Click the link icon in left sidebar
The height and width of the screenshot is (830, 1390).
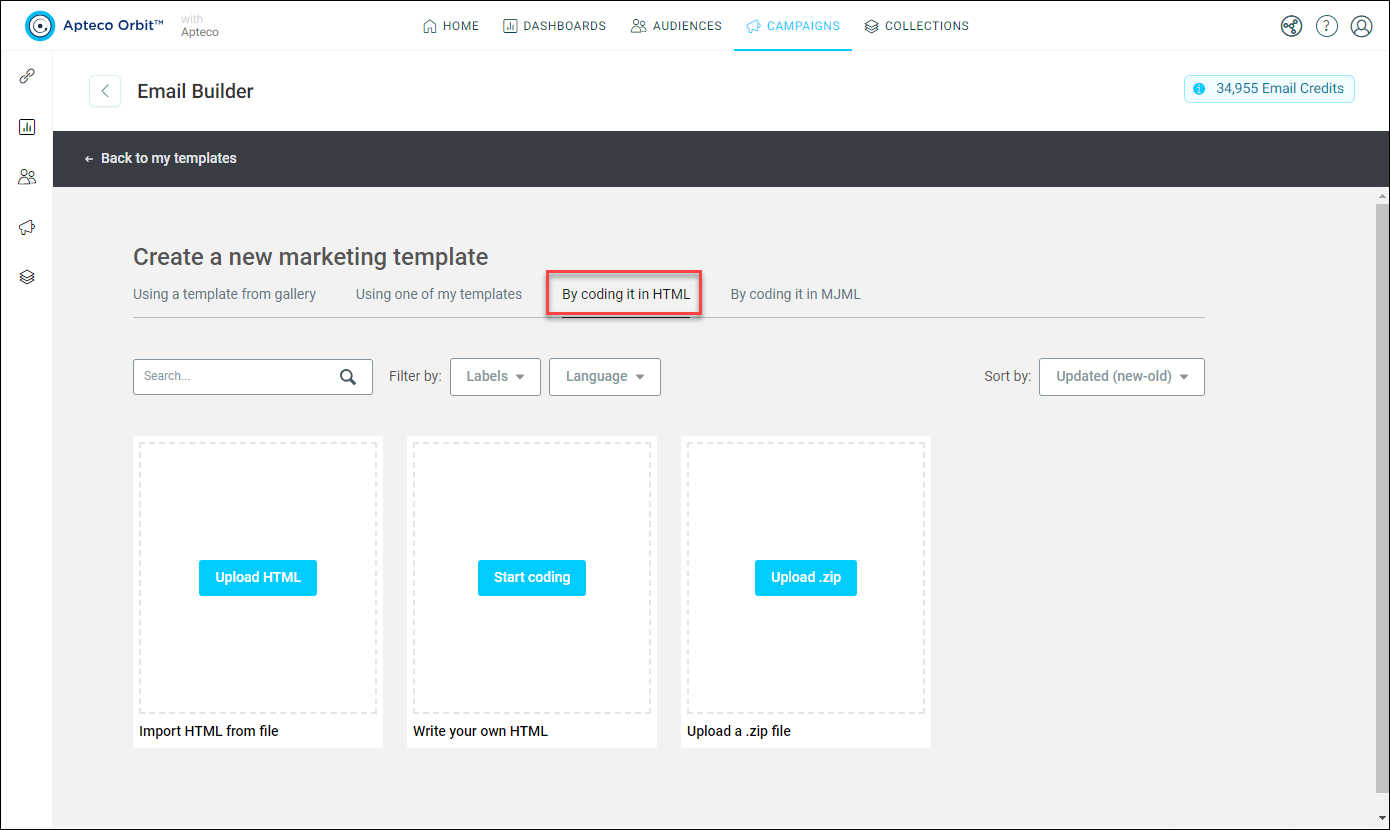27,77
